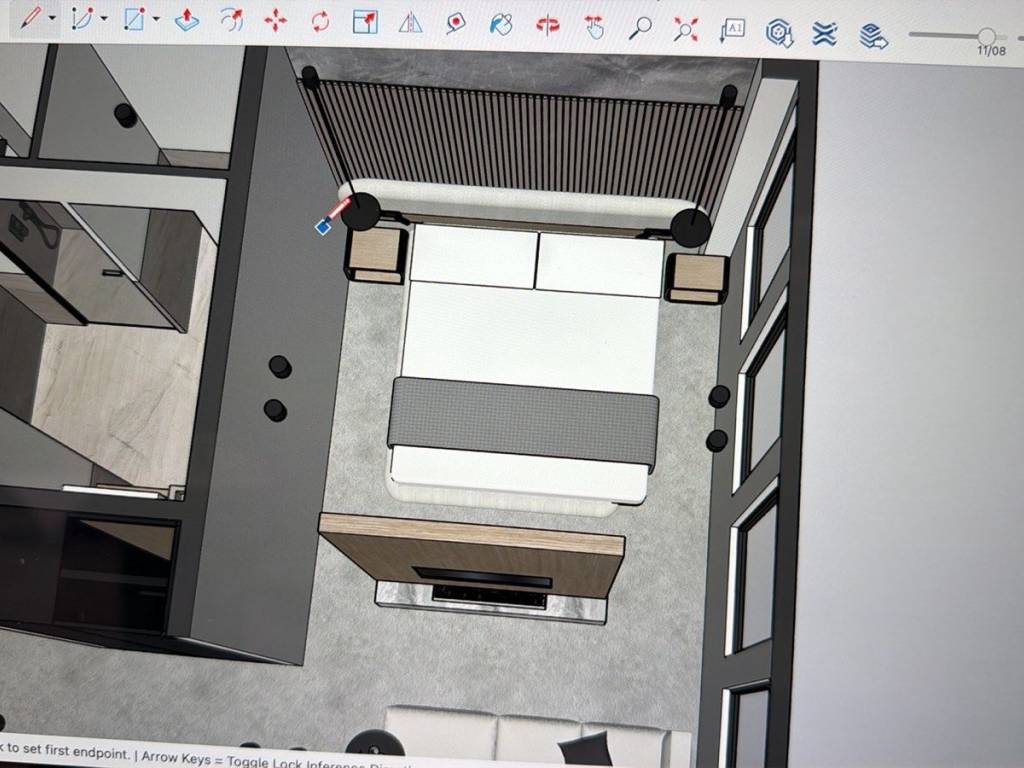
Task: Select the Scale tool
Action: tap(366, 21)
